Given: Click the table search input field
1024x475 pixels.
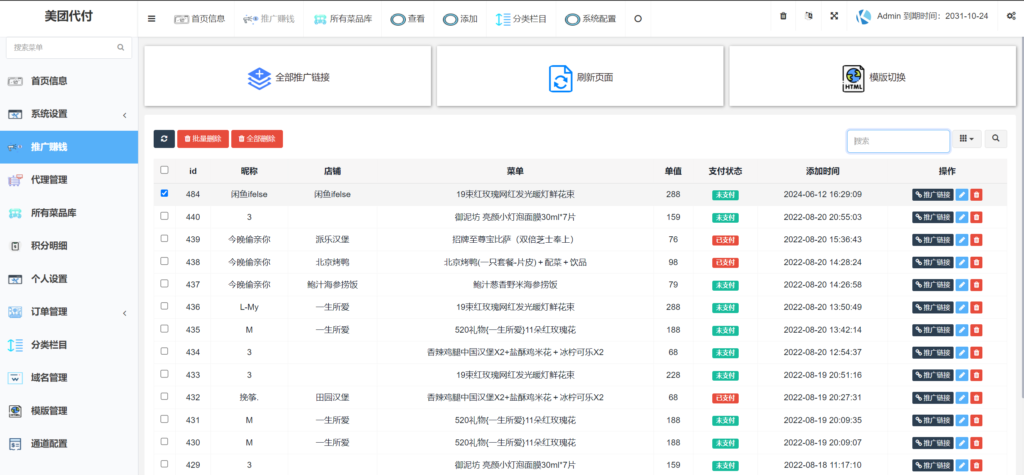Looking at the screenshot, I should tap(897, 141).
